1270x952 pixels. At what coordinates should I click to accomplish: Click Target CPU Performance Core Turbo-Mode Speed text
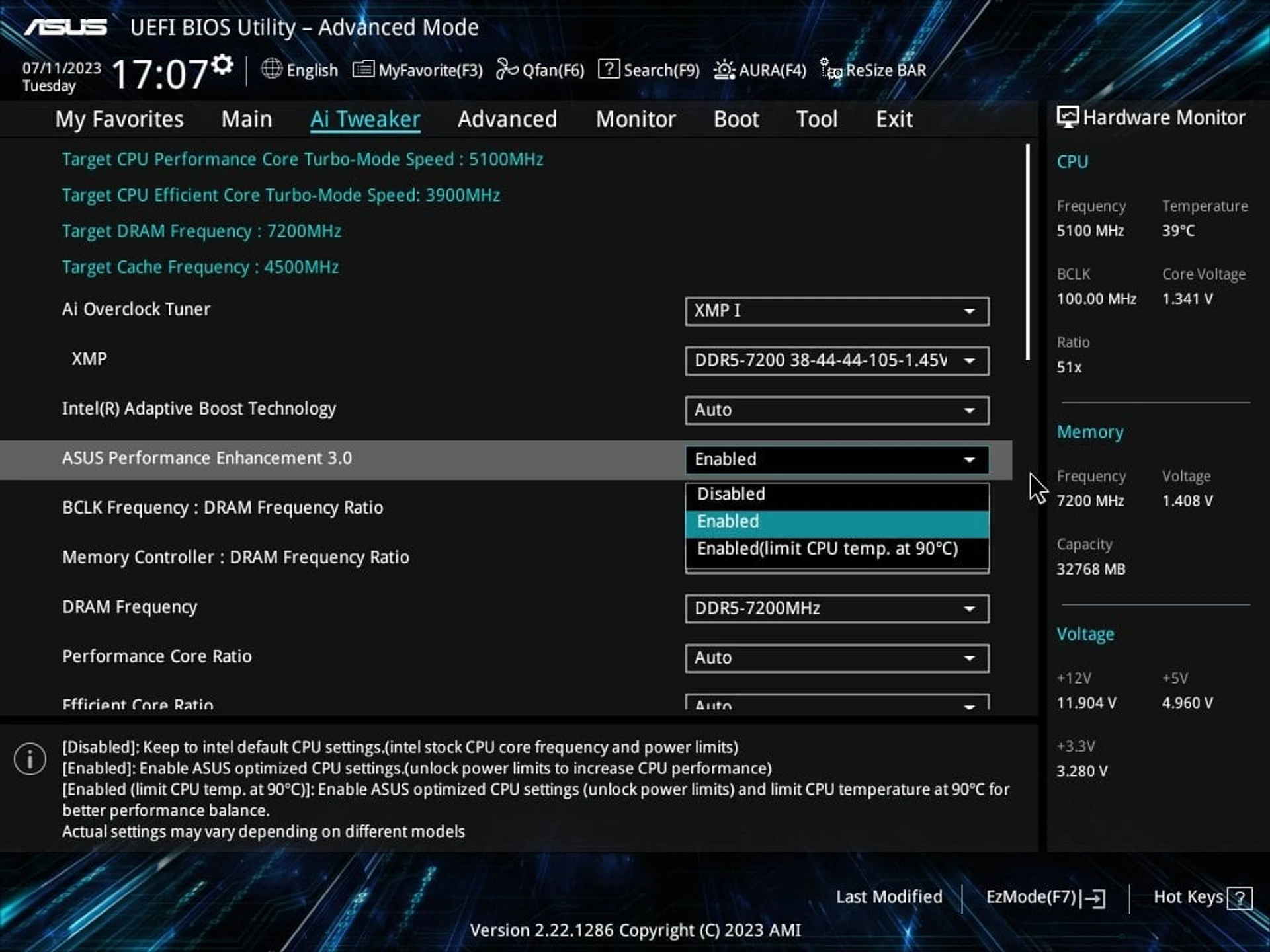point(303,159)
